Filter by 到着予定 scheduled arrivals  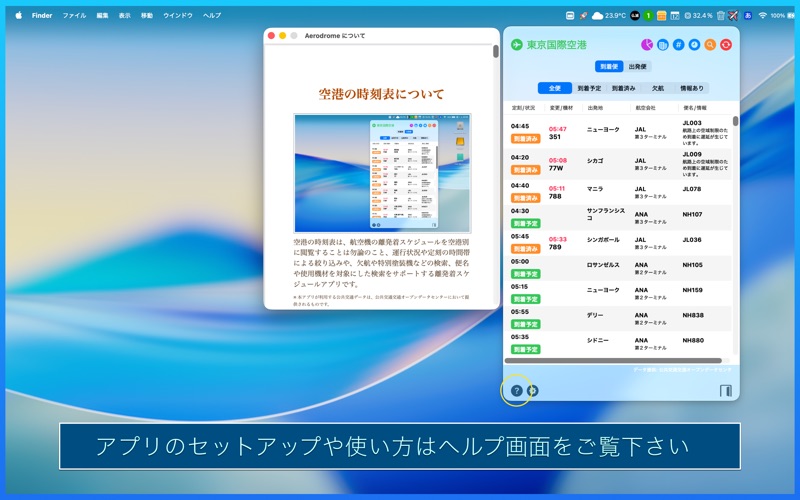point(589,88)
